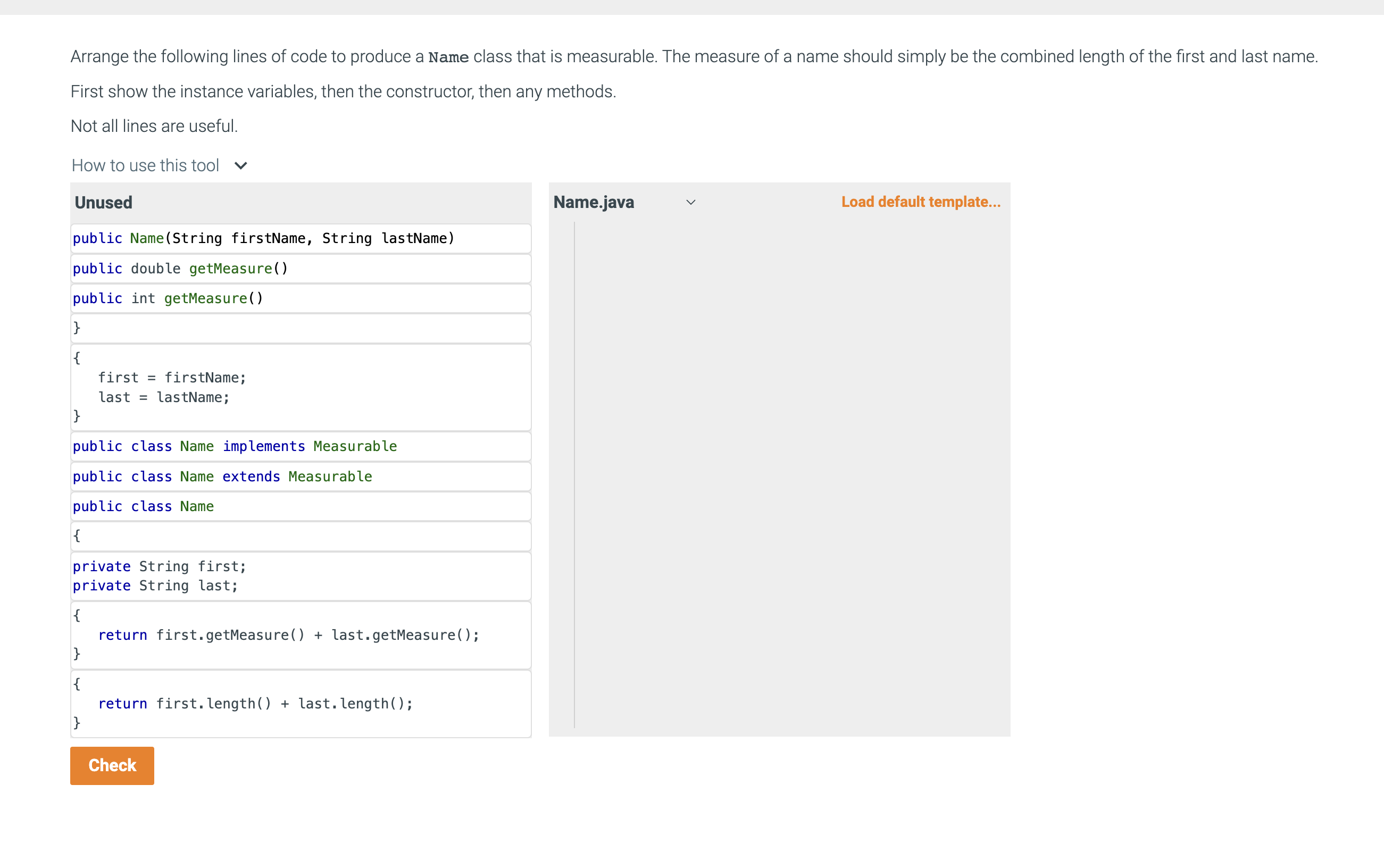Screen dimensions: 1384x868
Task: Open the Name.java file dropdown
Action: [691, 202]
